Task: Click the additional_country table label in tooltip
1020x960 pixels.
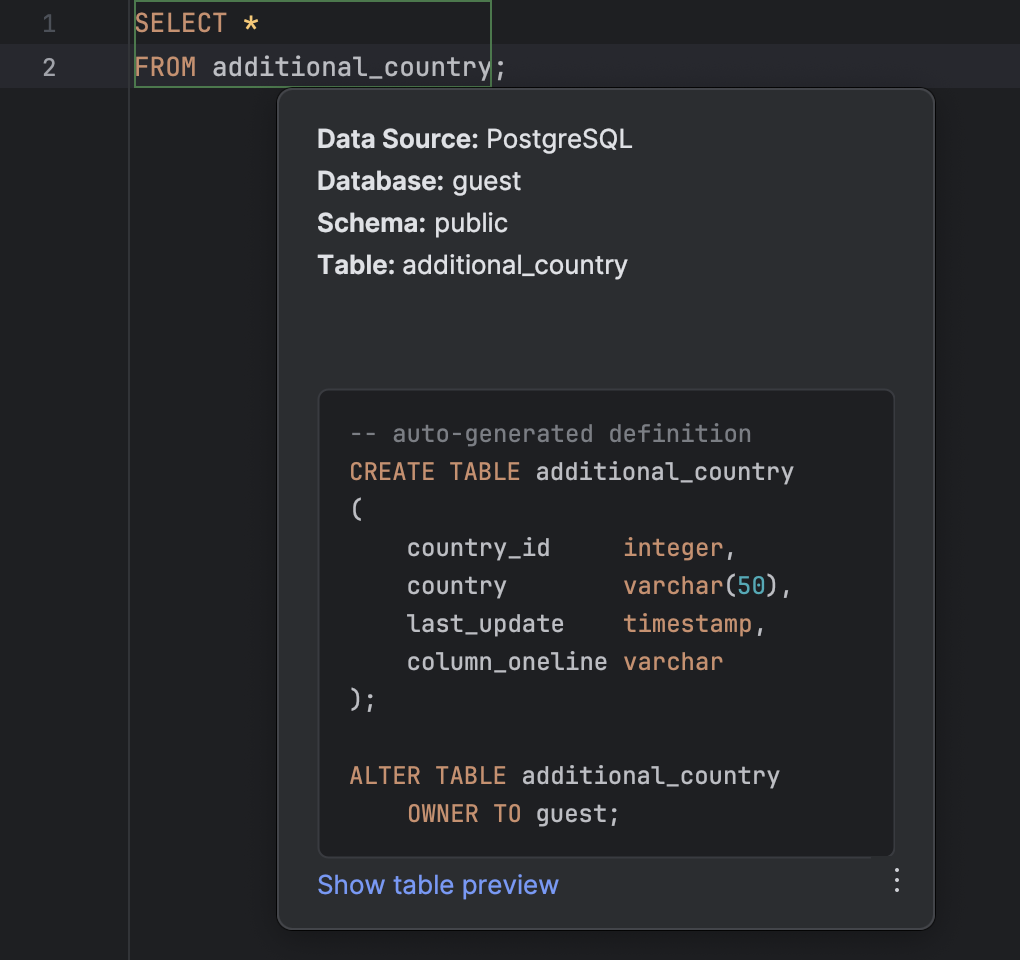Action: tap(513, 265)
